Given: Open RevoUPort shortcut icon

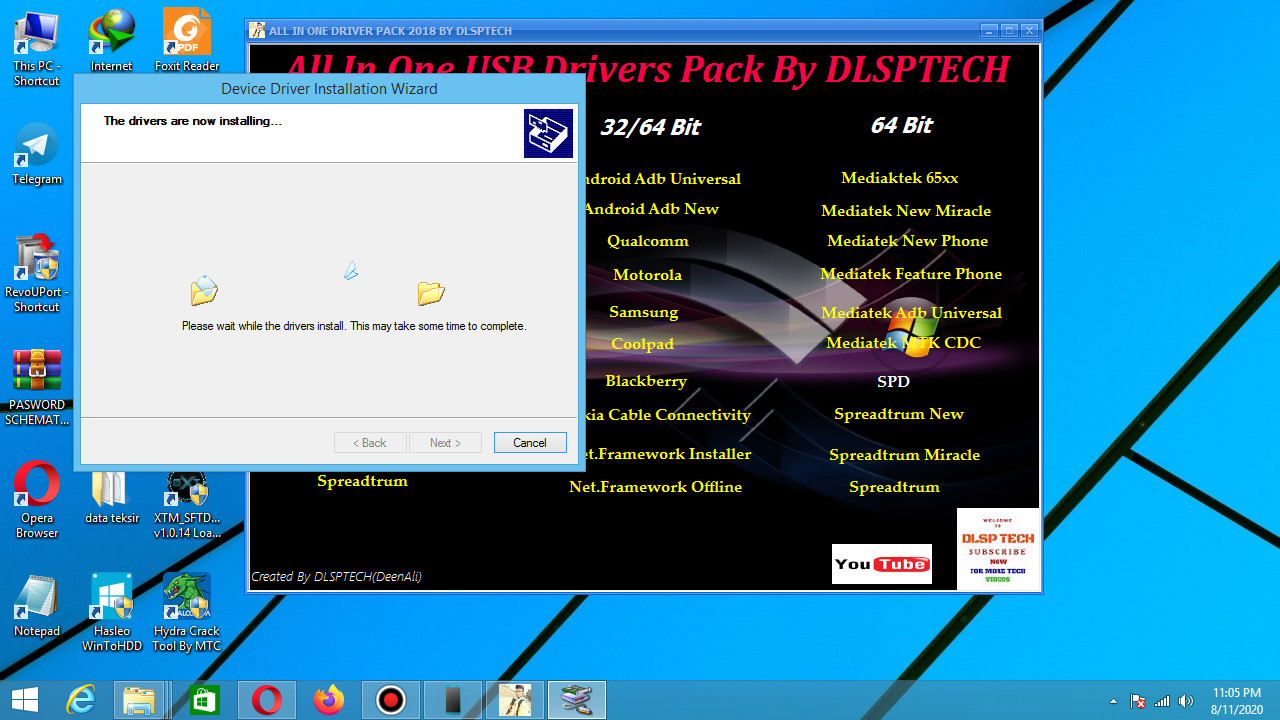Looking at the screenshot, I should pos(36,273).
